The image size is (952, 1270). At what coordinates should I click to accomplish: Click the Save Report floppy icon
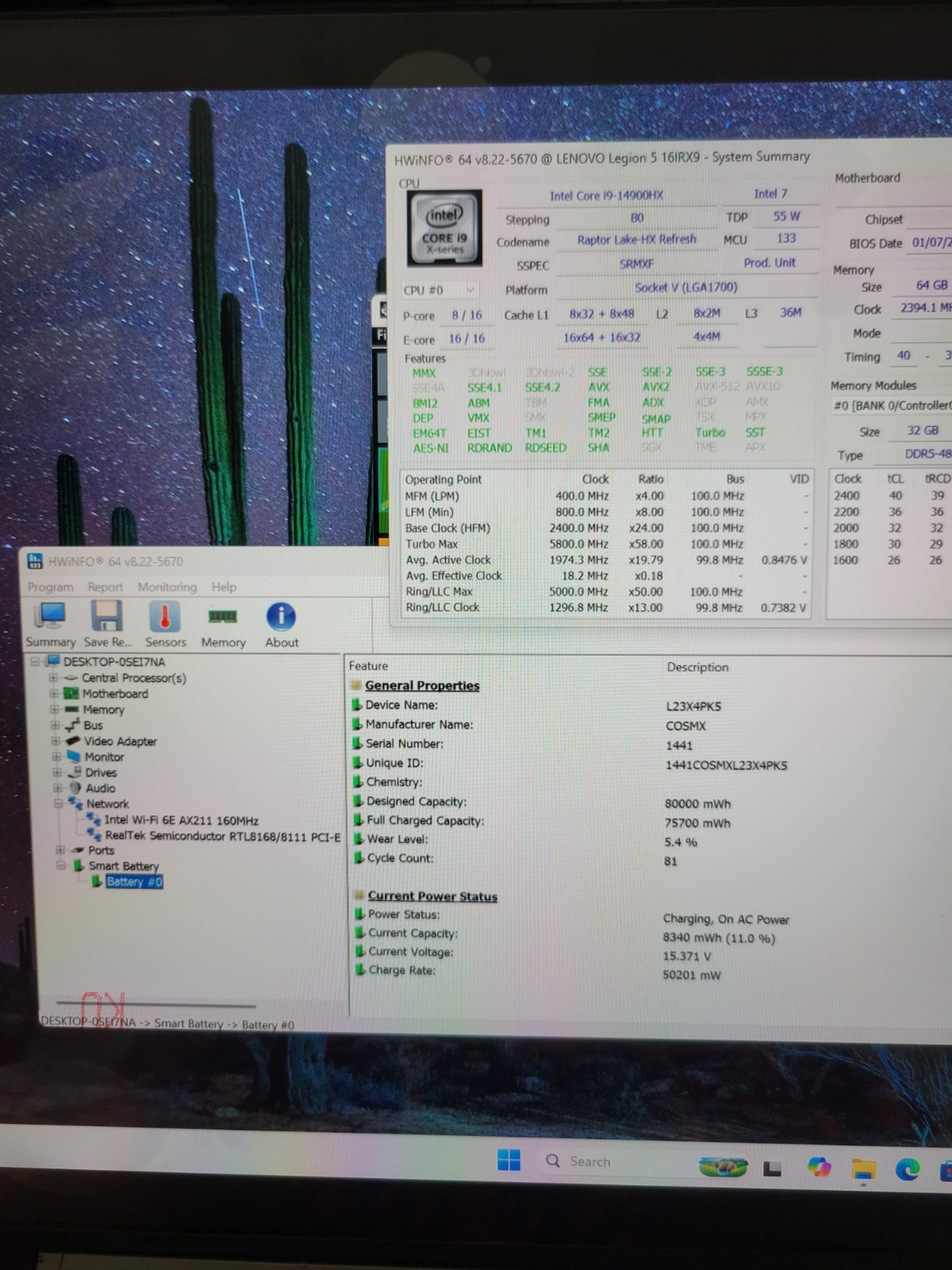click(107, 625)
